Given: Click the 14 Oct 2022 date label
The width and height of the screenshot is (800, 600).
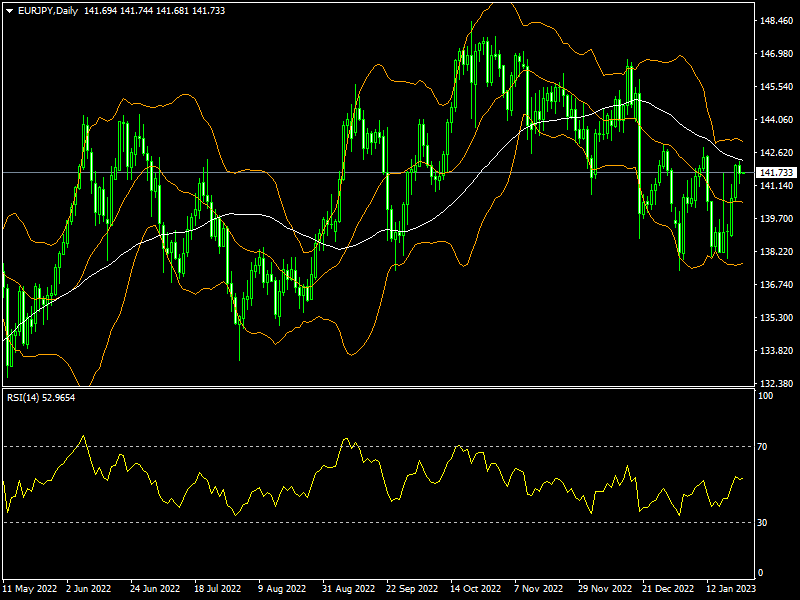Looking at the screenshot, I should pyautogui.click(x=476, y=589).
